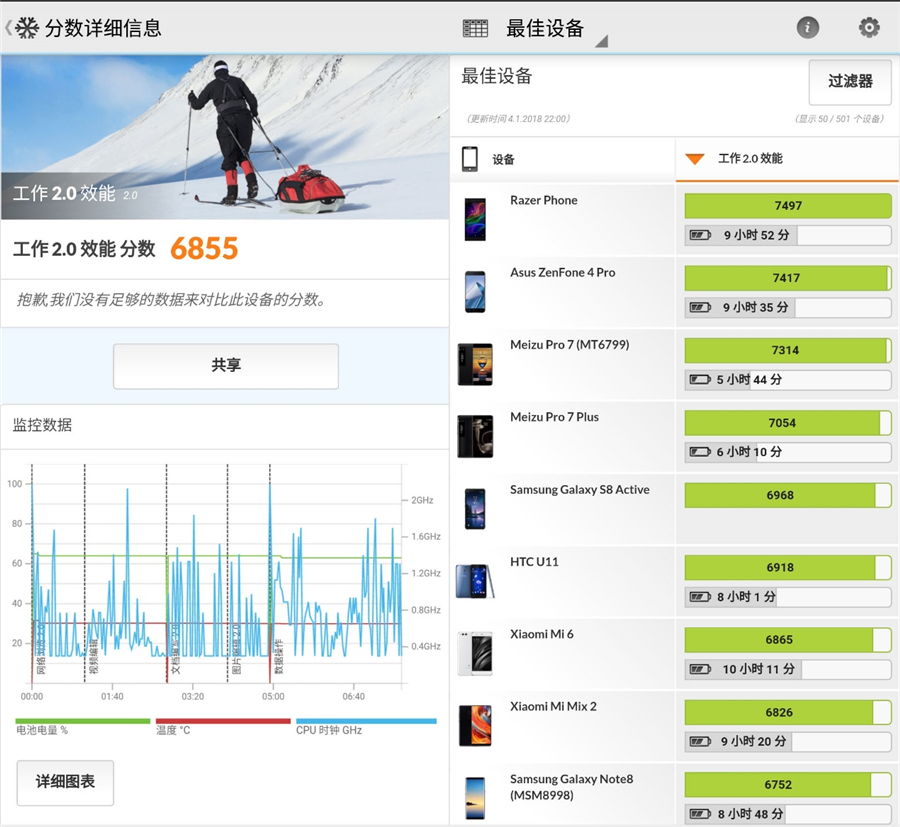Click the best devices grid icon
Screen dimensions: 900x827
click(x=475, y=29)
